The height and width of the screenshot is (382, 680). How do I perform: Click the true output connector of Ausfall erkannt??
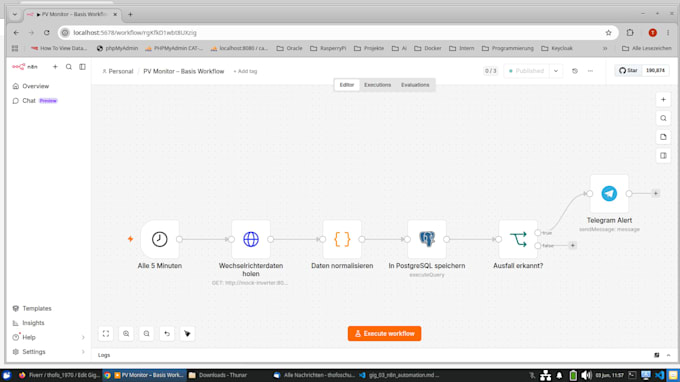(x=538, y=233)
